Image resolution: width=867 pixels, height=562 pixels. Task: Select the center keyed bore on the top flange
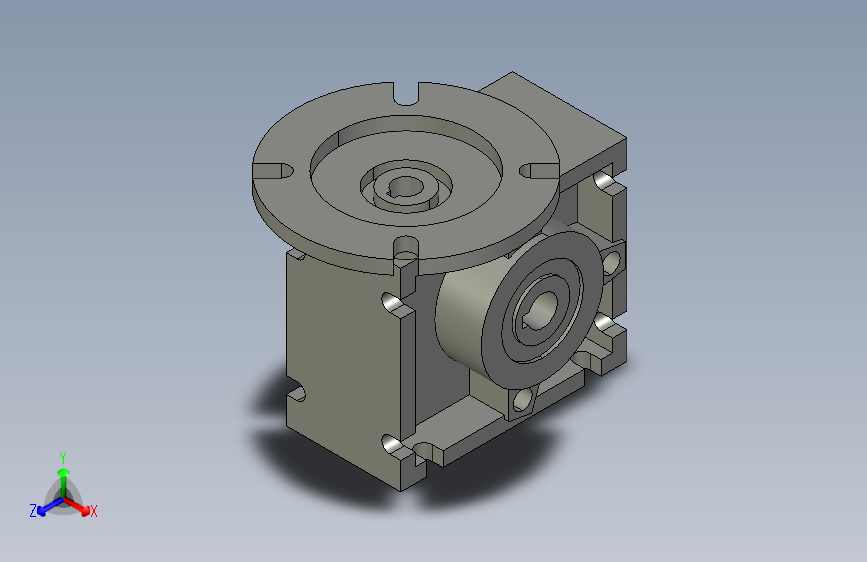(x=405, y=186)
